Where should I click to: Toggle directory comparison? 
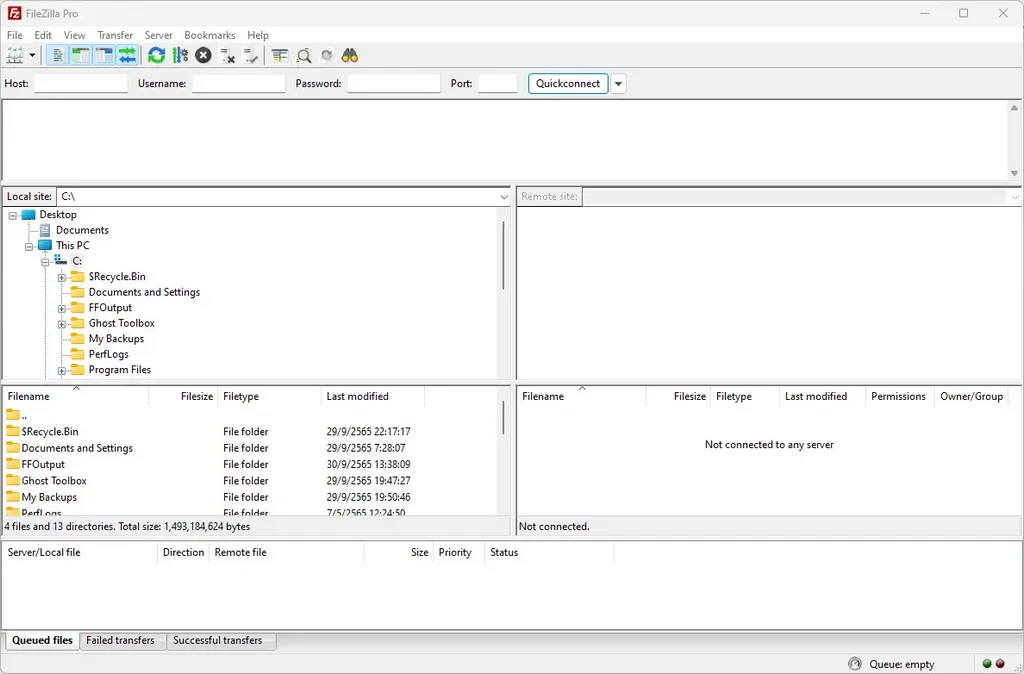click(304, 56)
